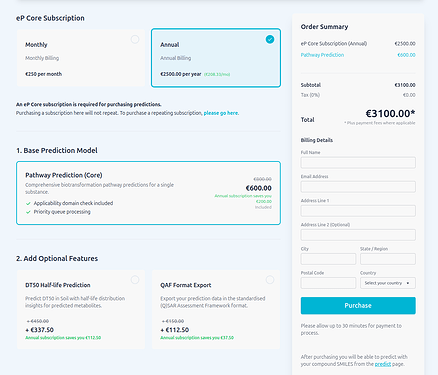
Task: Click the Applicability domain check green checkmark
Action: [x=28, y=203]
